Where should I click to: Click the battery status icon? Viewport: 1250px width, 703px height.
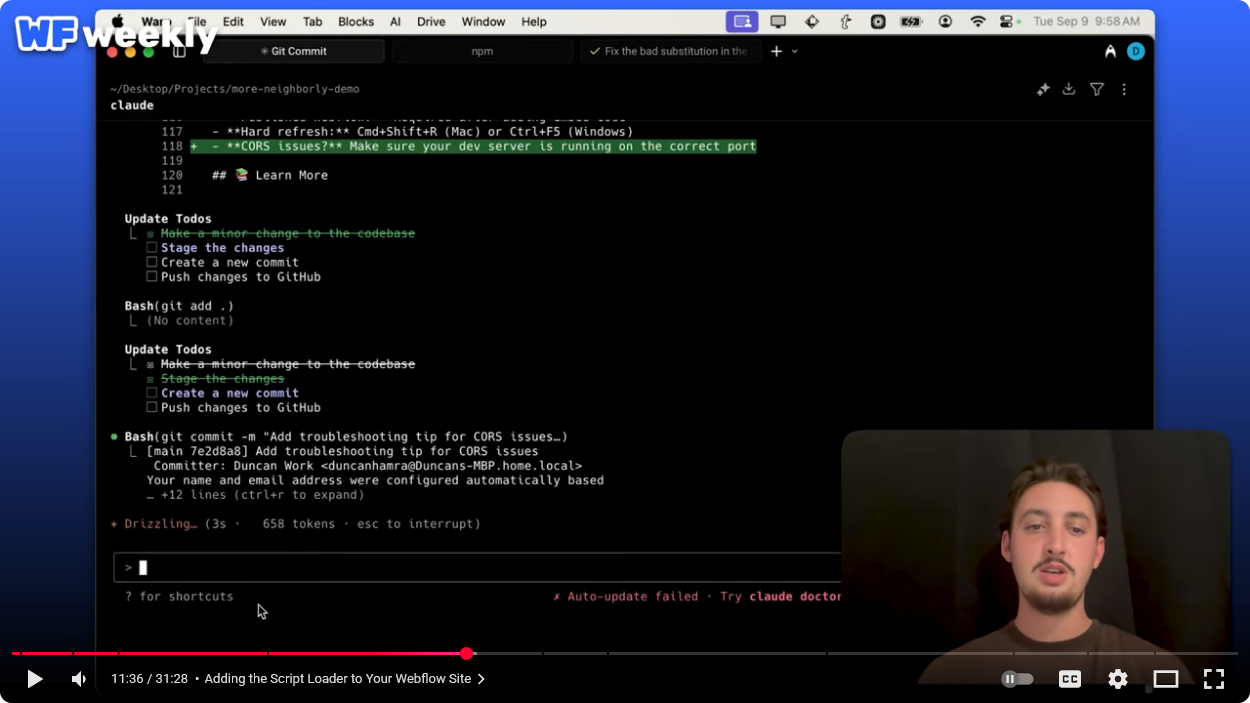click(911, 21)
